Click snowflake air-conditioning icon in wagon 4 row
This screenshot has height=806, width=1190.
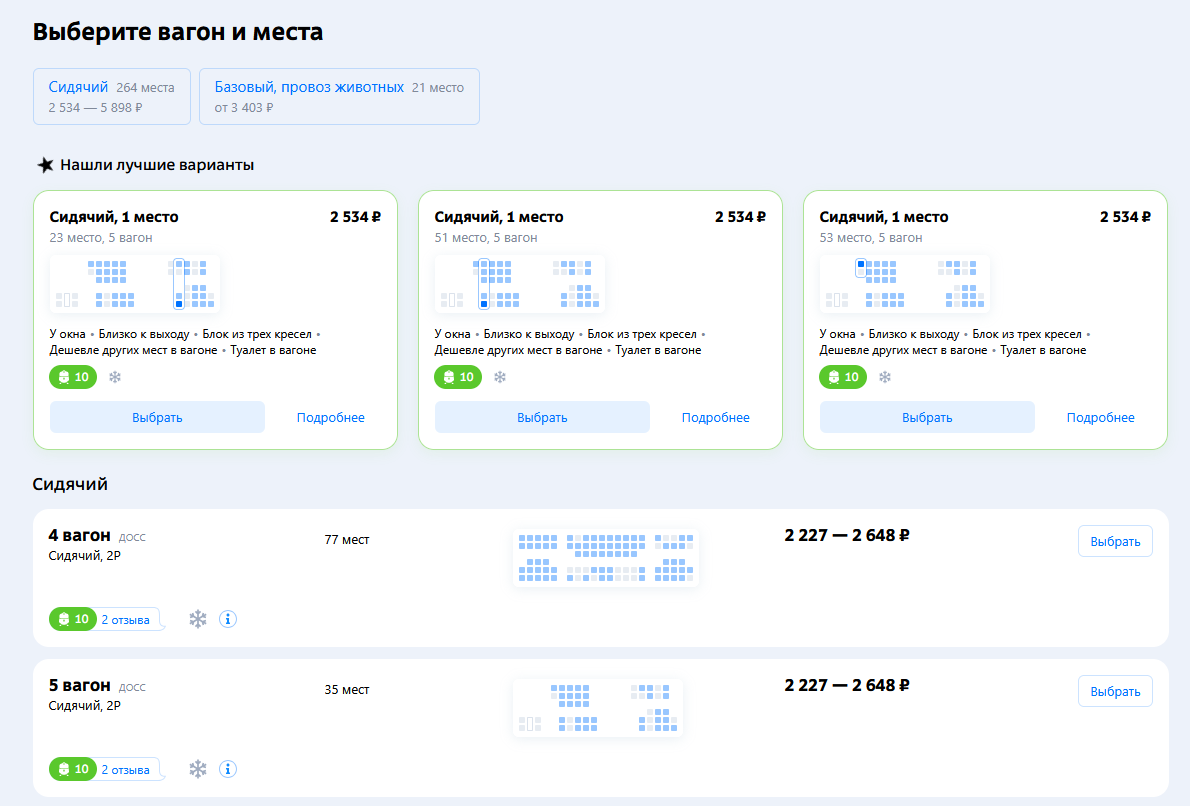198,619
